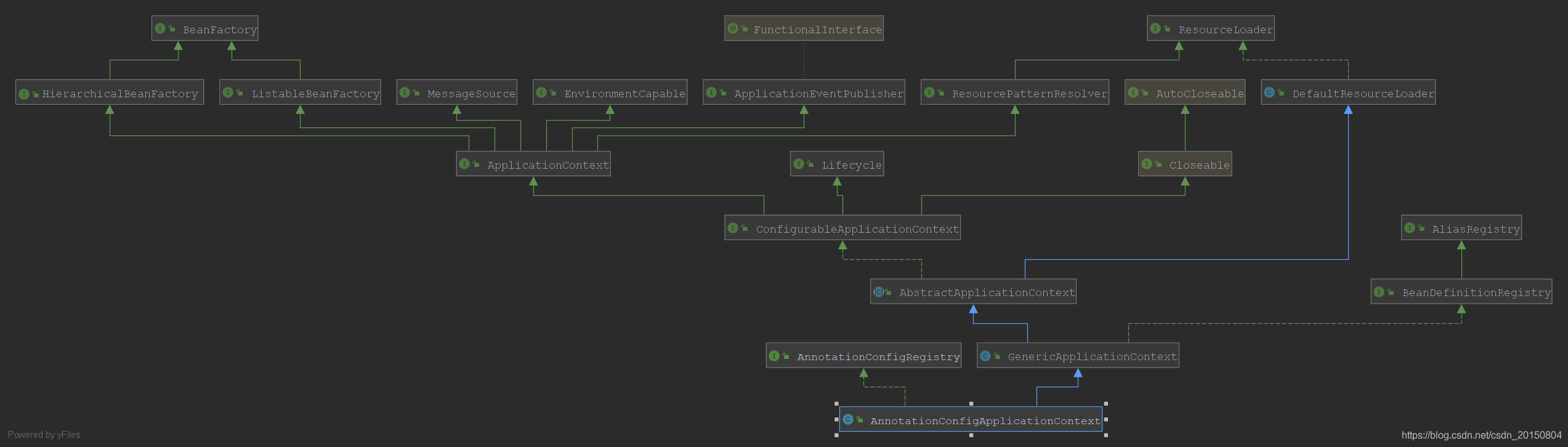The width and height of the screenshot is (1568, 447).
Task: Click the interface icon on BeanDefinitionRegistry node
Action: [1379, 292]
